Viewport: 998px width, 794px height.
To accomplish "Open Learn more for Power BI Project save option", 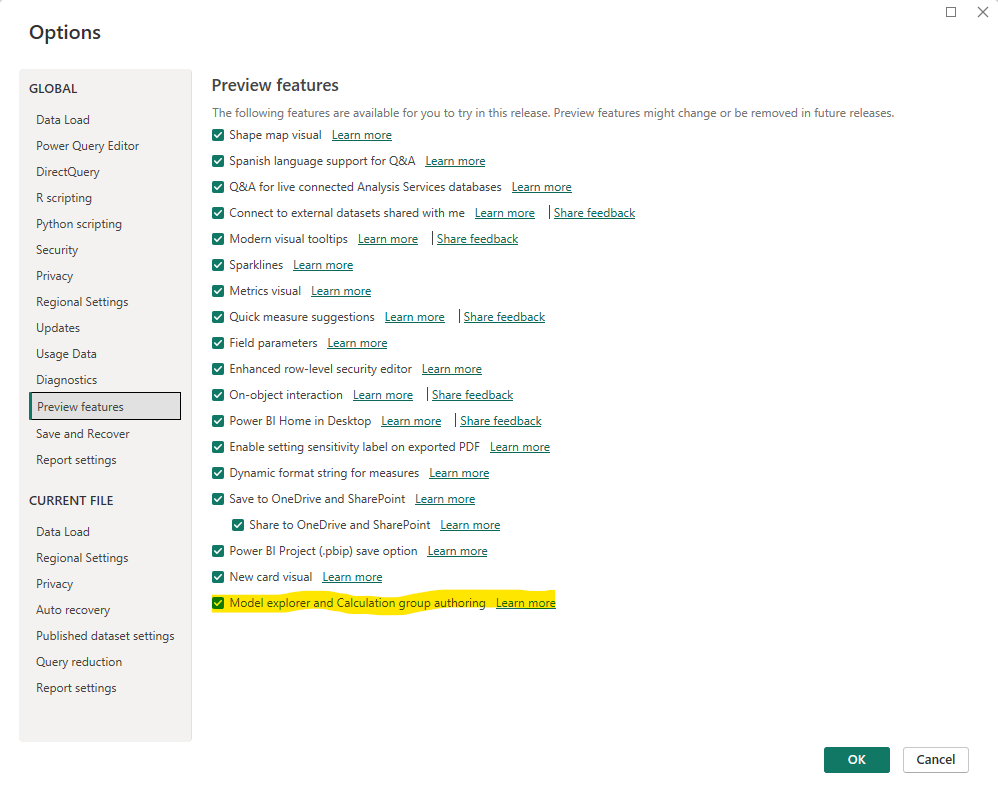I will pos(457,551).
